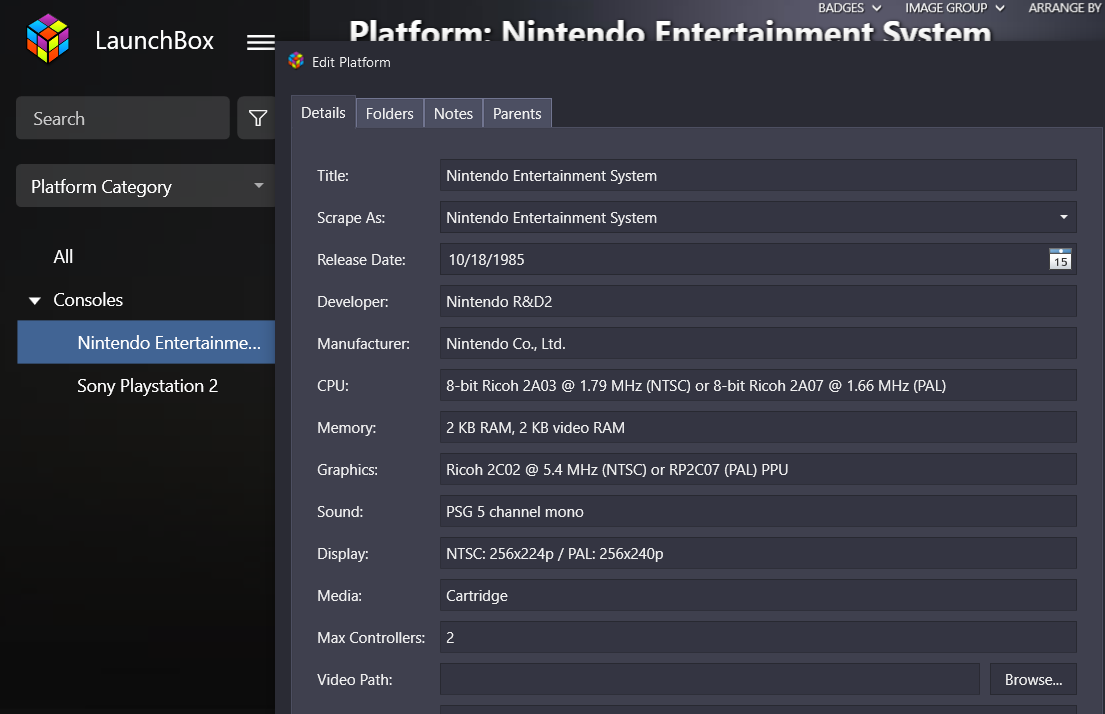Switch to the Parents tab

click(517, 113)
